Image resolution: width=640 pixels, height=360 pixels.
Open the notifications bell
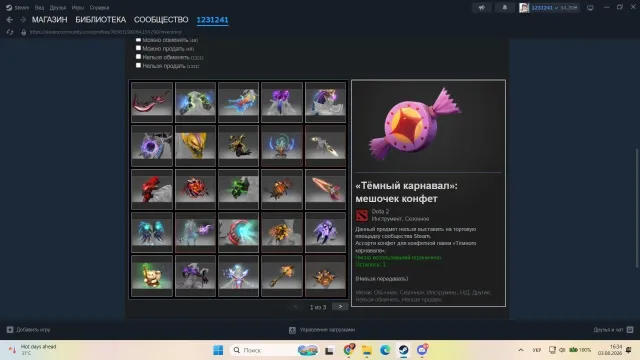pyautogui.click(x=504, y=7)
